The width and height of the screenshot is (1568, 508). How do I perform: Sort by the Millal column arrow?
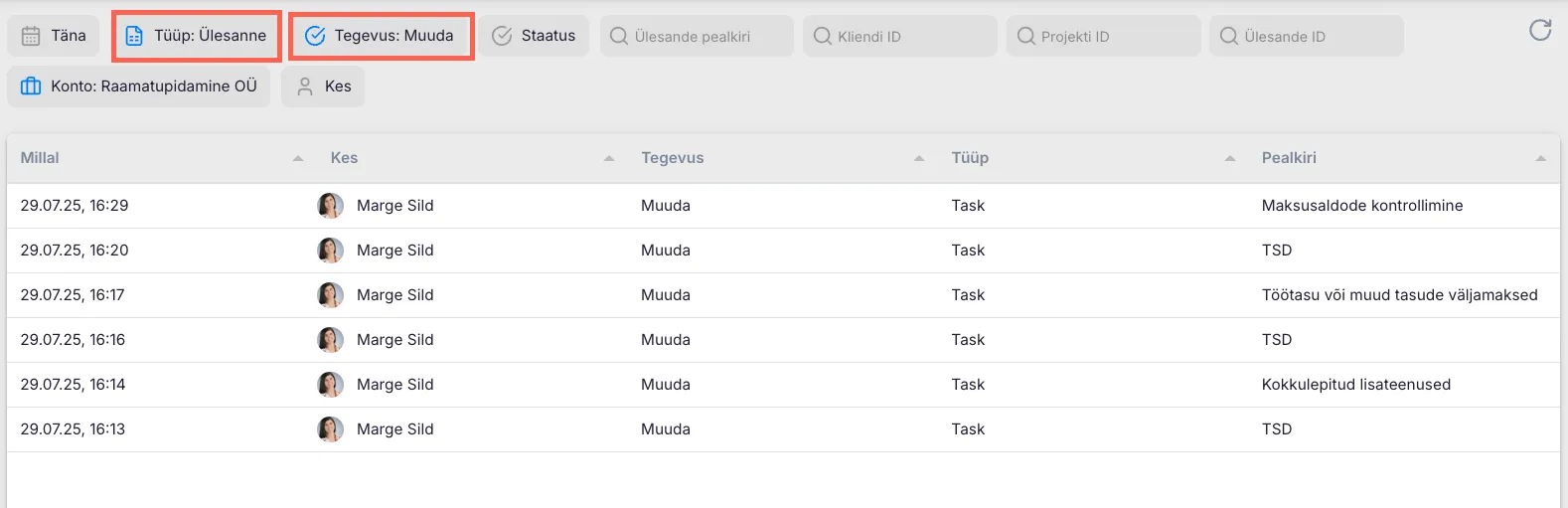coord(298,158)
